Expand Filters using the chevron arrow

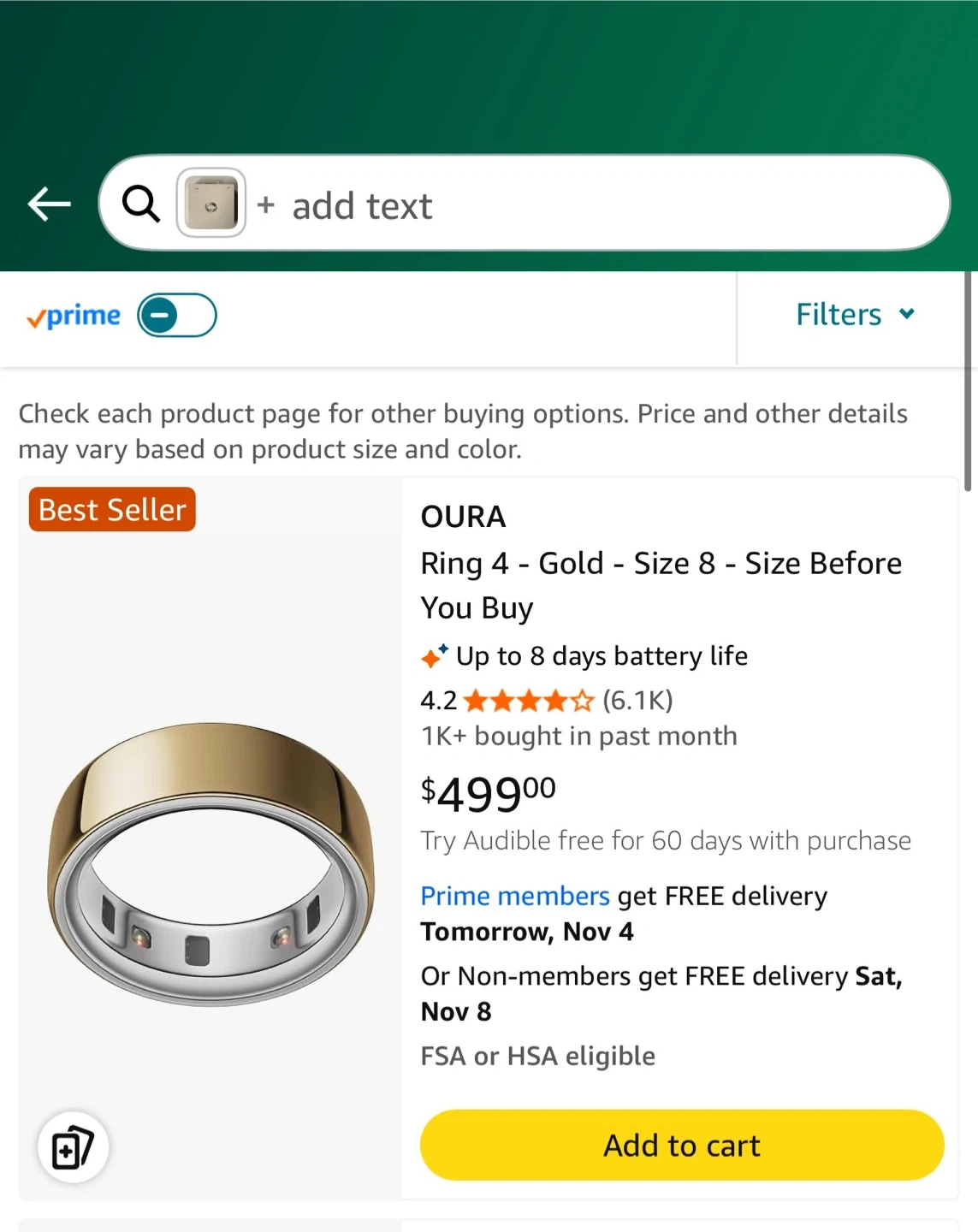(907, 314)
